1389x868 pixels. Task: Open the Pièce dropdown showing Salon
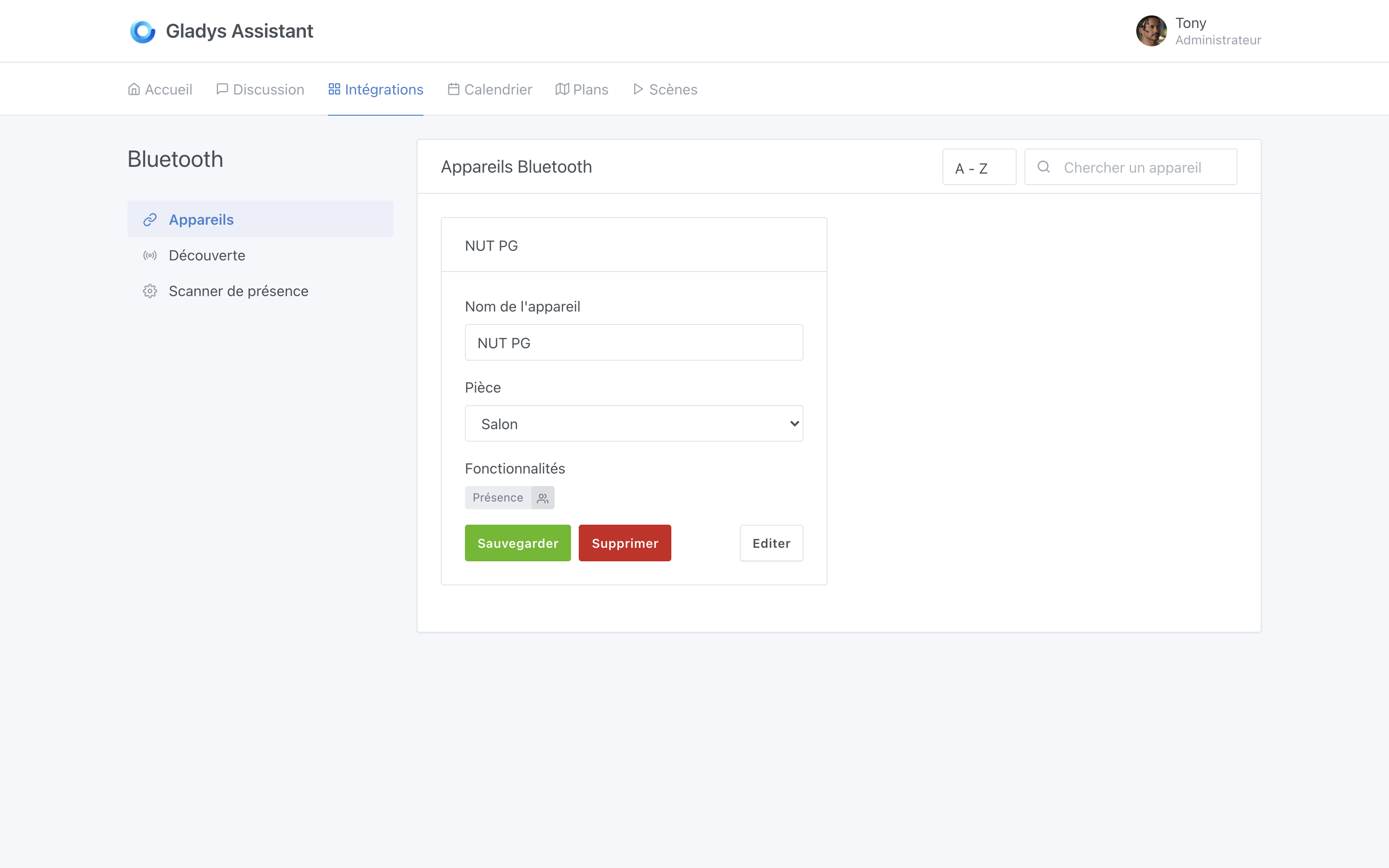pyautogui.click(x=634, y=423)
